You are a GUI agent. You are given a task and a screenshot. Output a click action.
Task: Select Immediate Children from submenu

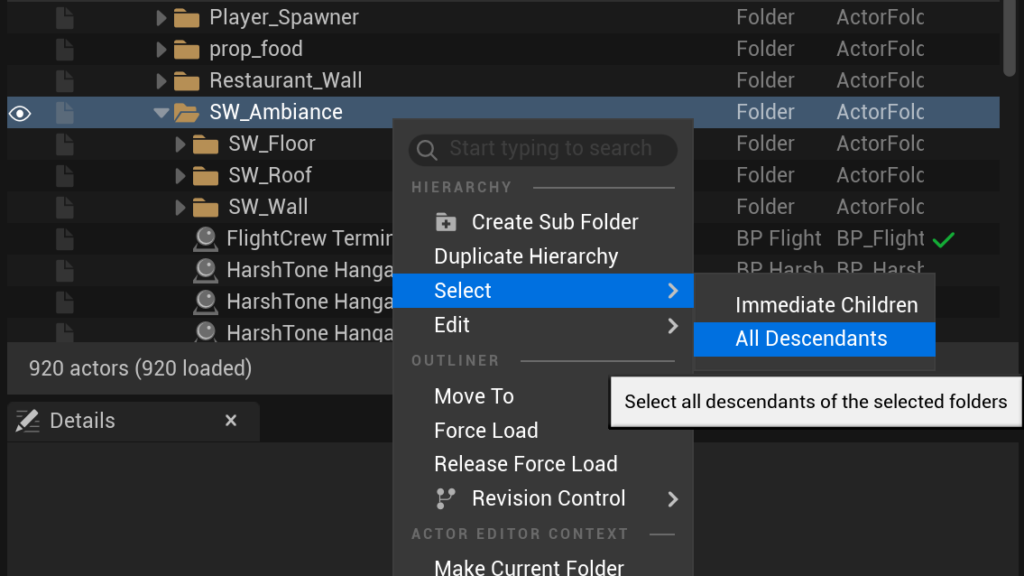(x=826, y=305)
